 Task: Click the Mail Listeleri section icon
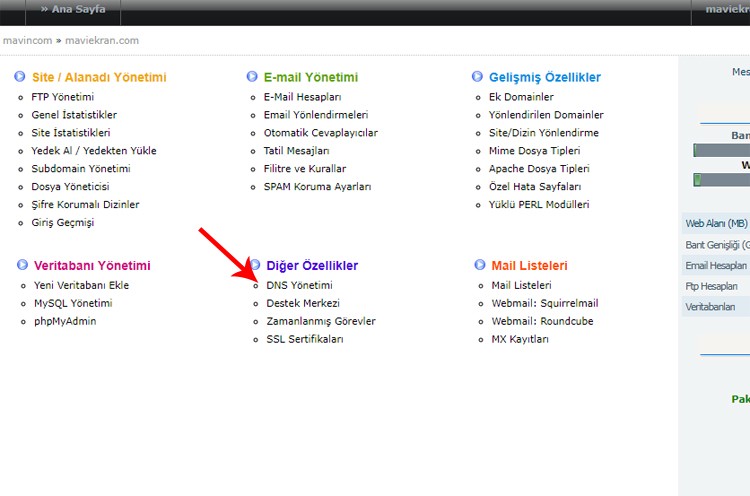tap(480, 265)
